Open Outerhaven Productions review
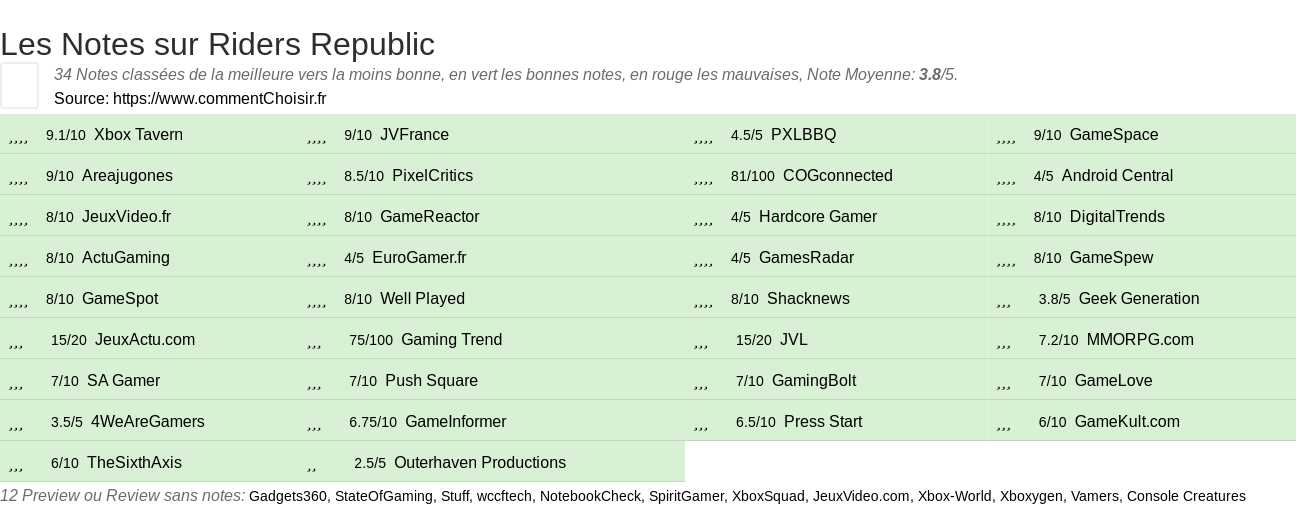1296x507 pixels. point(479,463)
